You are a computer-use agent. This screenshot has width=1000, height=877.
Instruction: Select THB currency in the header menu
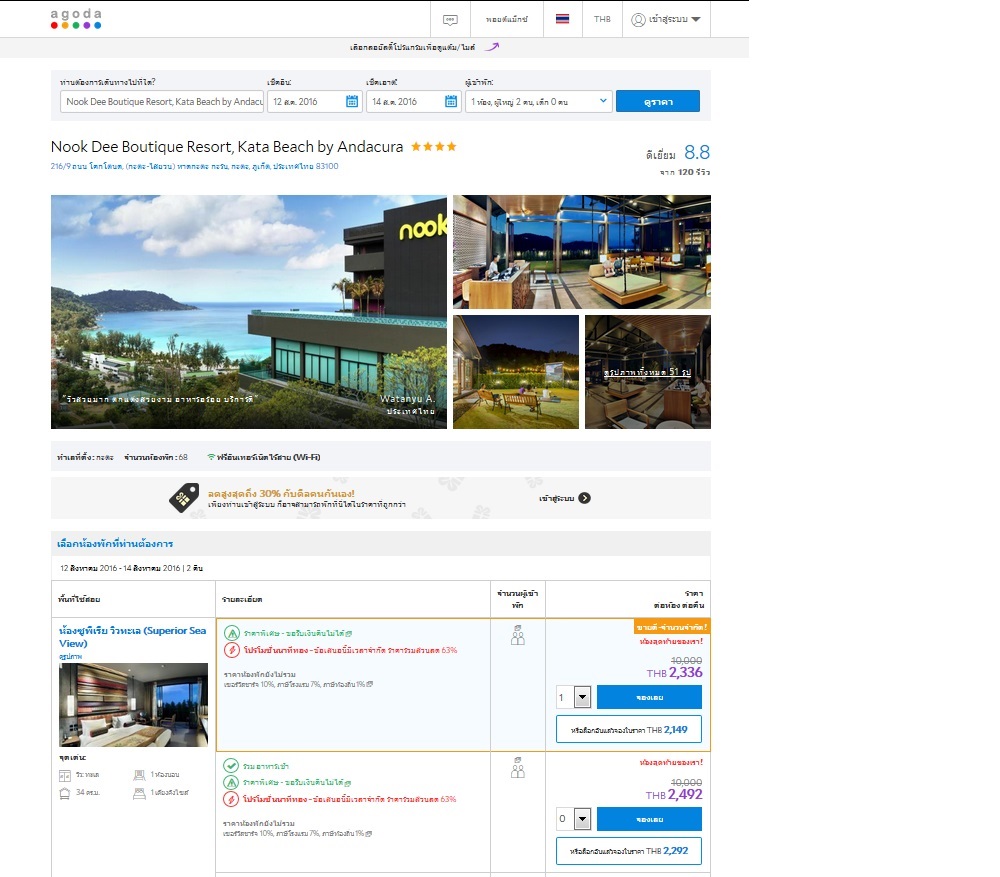coord(602,19)
